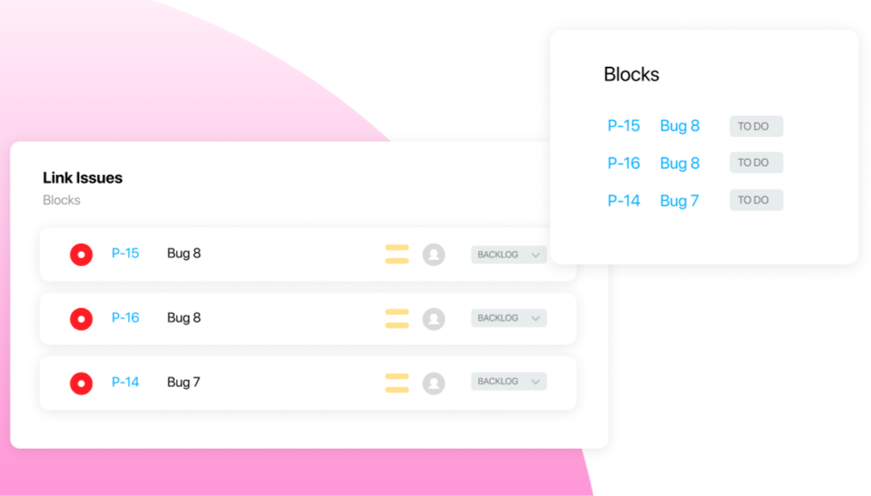871x496 pixels.
Task: Click the TO DO badge beside P-16
Action: coord(755,163)
